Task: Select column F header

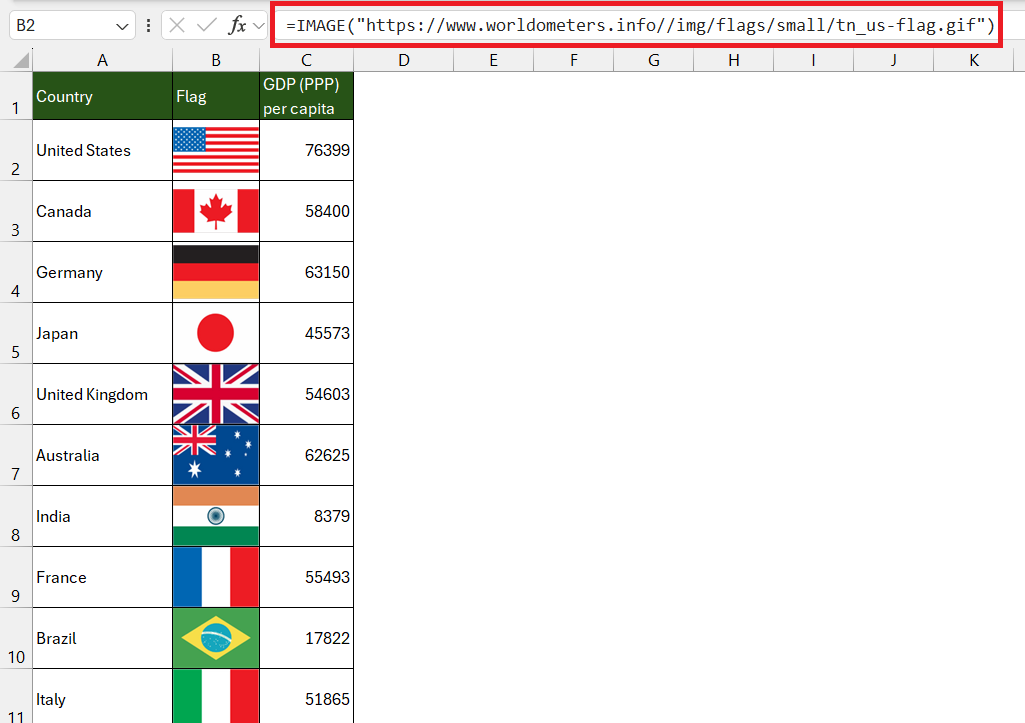Action: click(573, 61)
